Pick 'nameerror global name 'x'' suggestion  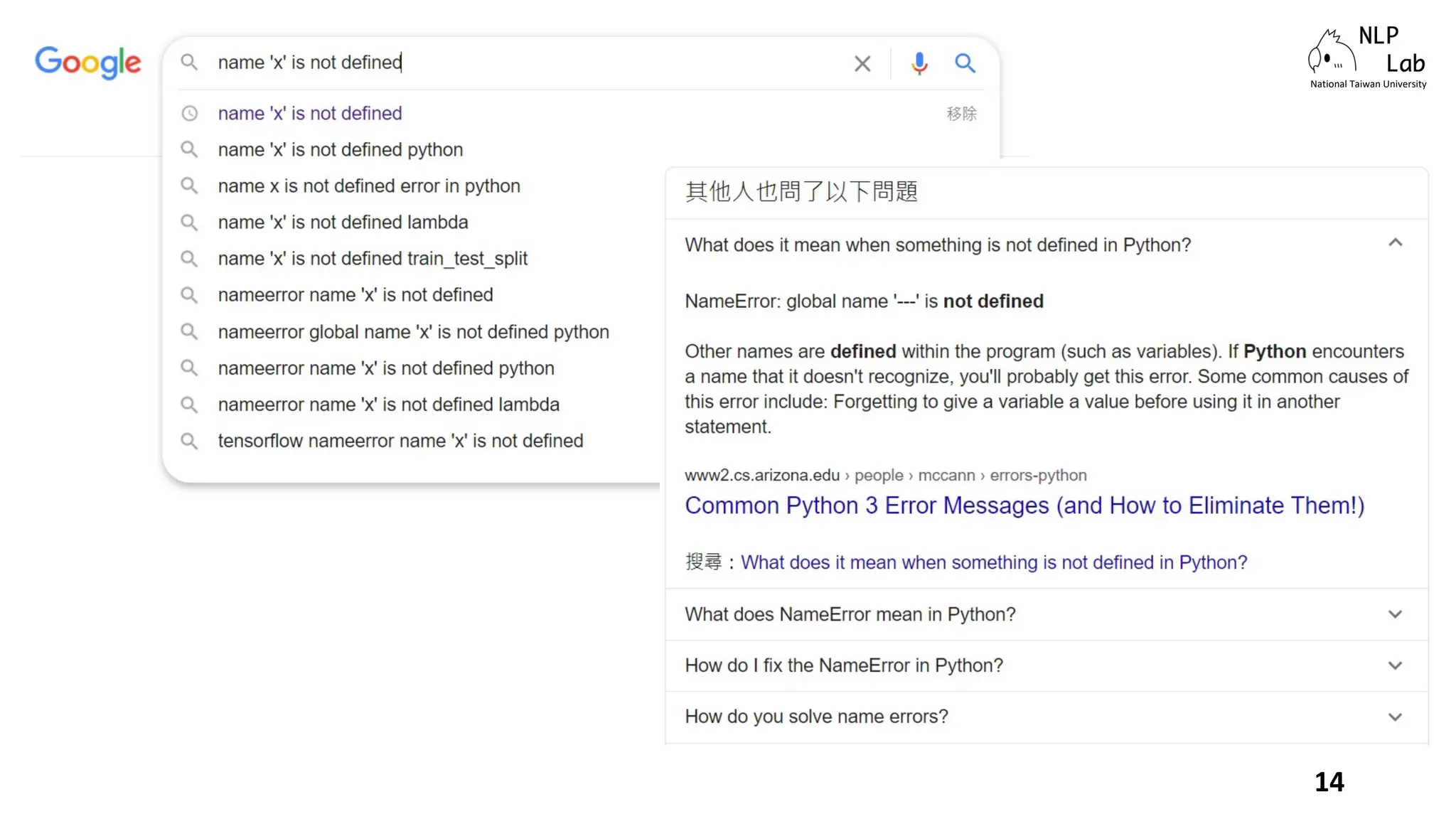(413, 332)
